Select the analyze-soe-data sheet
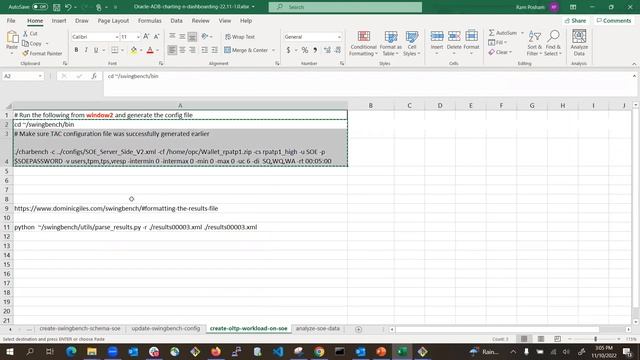 [318, 329]
